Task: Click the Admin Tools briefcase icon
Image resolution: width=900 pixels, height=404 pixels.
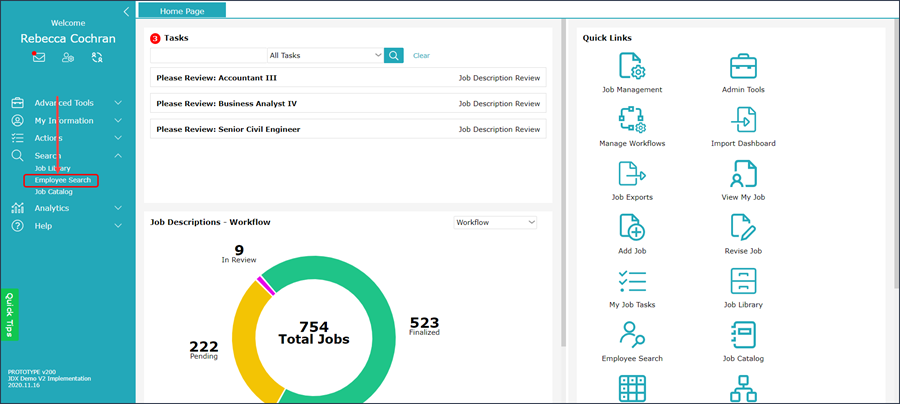Action: pyautogui.click(x=742, y=67)
